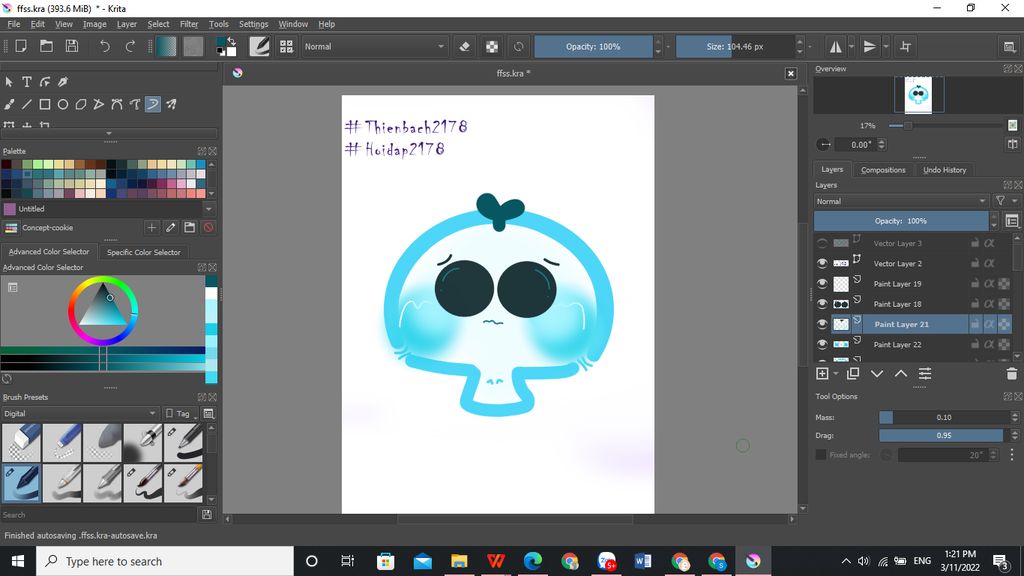This screenshot has height=576, width=1024.
Task: Hide Paint Layer 21 using eye icon
Action: [822, 324]
